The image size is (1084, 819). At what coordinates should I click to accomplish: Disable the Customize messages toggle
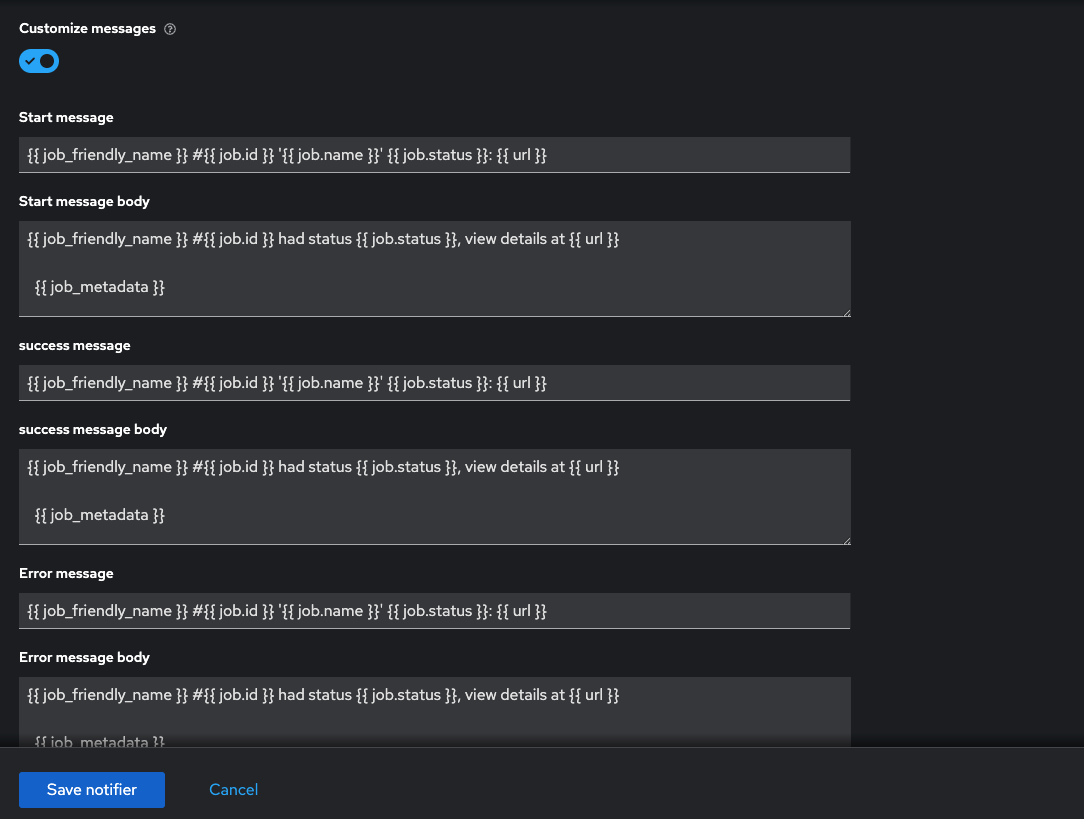tap(39, 61)
